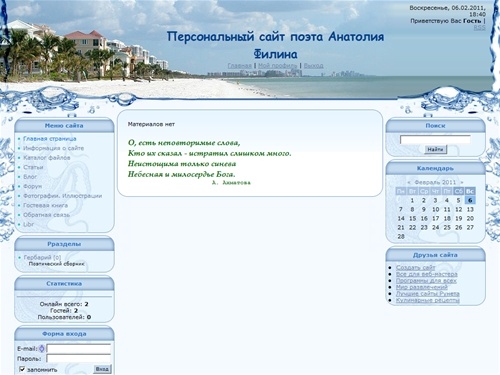Image resolution: width=500 pixels, height=375 pixels.
Task: Open "Libr" menu item
Action: point(28,224)
